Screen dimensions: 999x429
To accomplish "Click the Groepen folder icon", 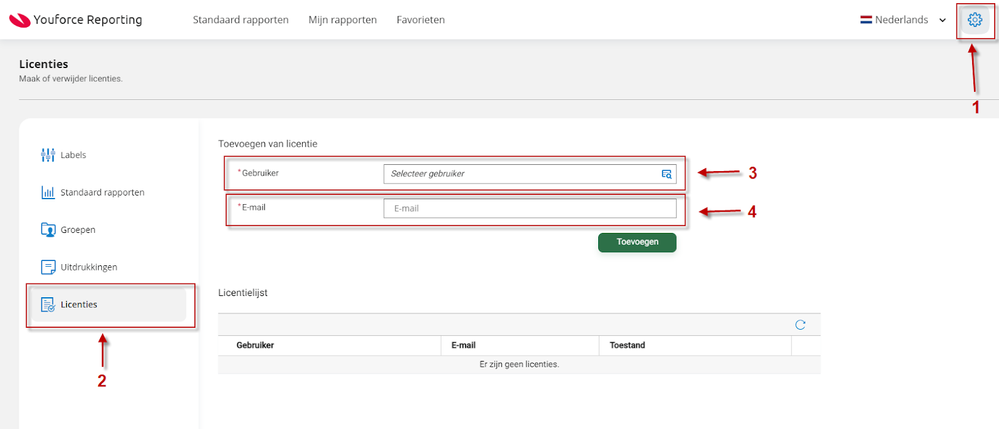I will (x=48, y=230).
